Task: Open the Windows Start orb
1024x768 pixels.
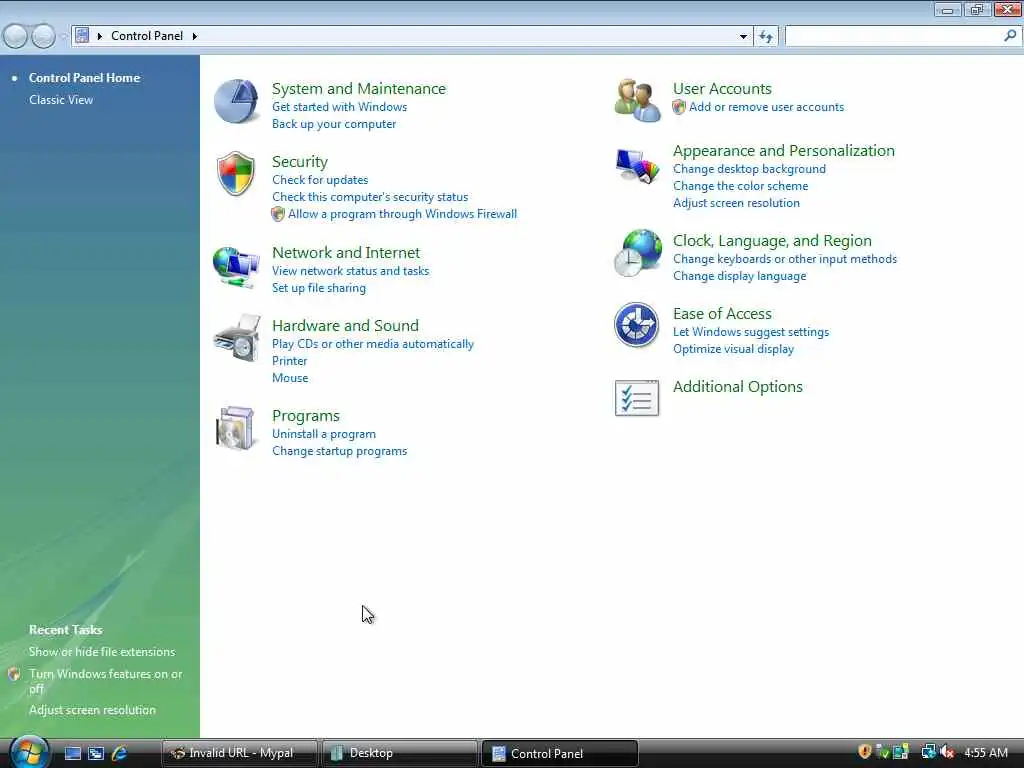Action: pyautogui.click(x=29, y=752)
